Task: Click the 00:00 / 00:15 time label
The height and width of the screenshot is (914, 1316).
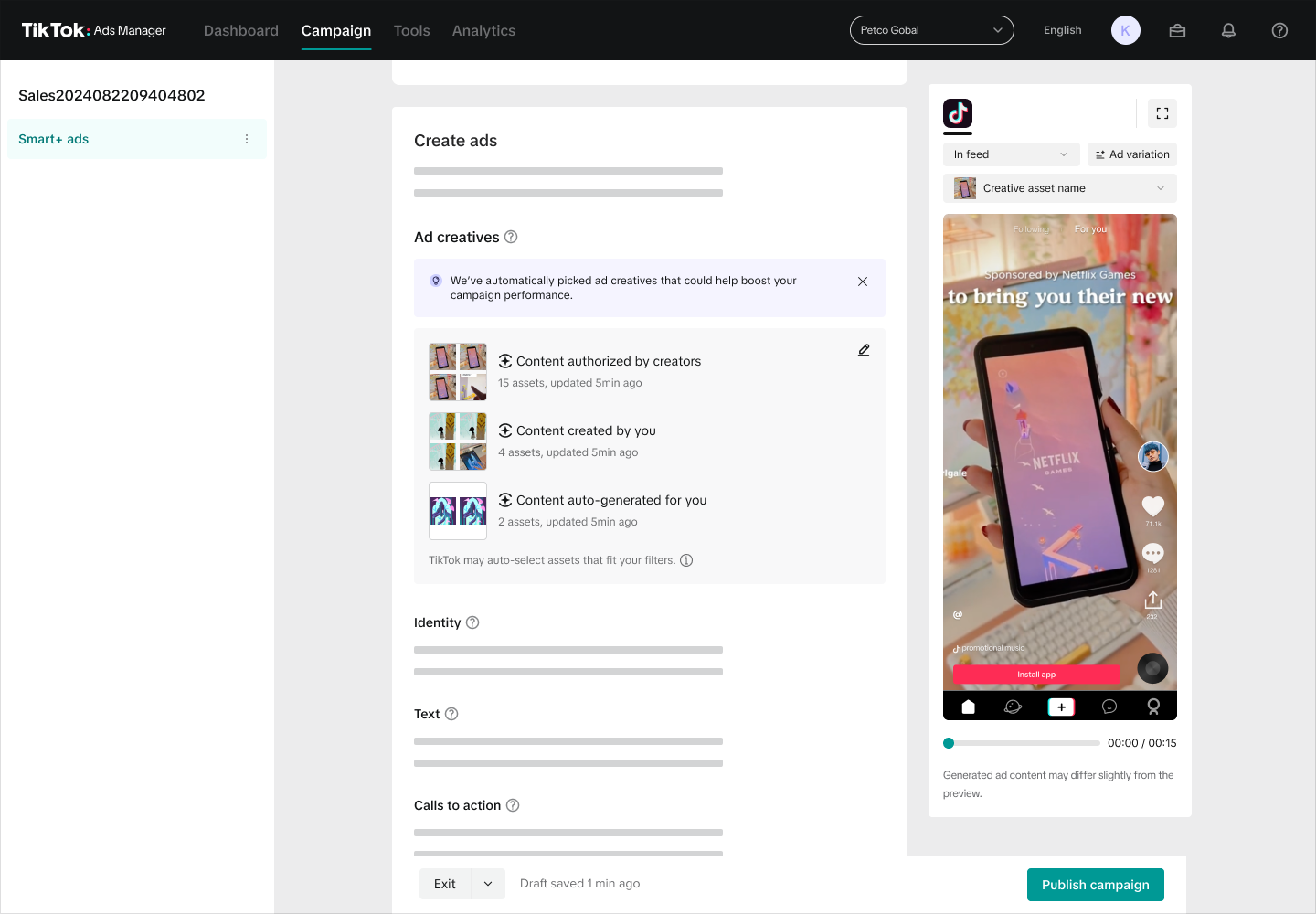Action: click(x=1142, y=743)
